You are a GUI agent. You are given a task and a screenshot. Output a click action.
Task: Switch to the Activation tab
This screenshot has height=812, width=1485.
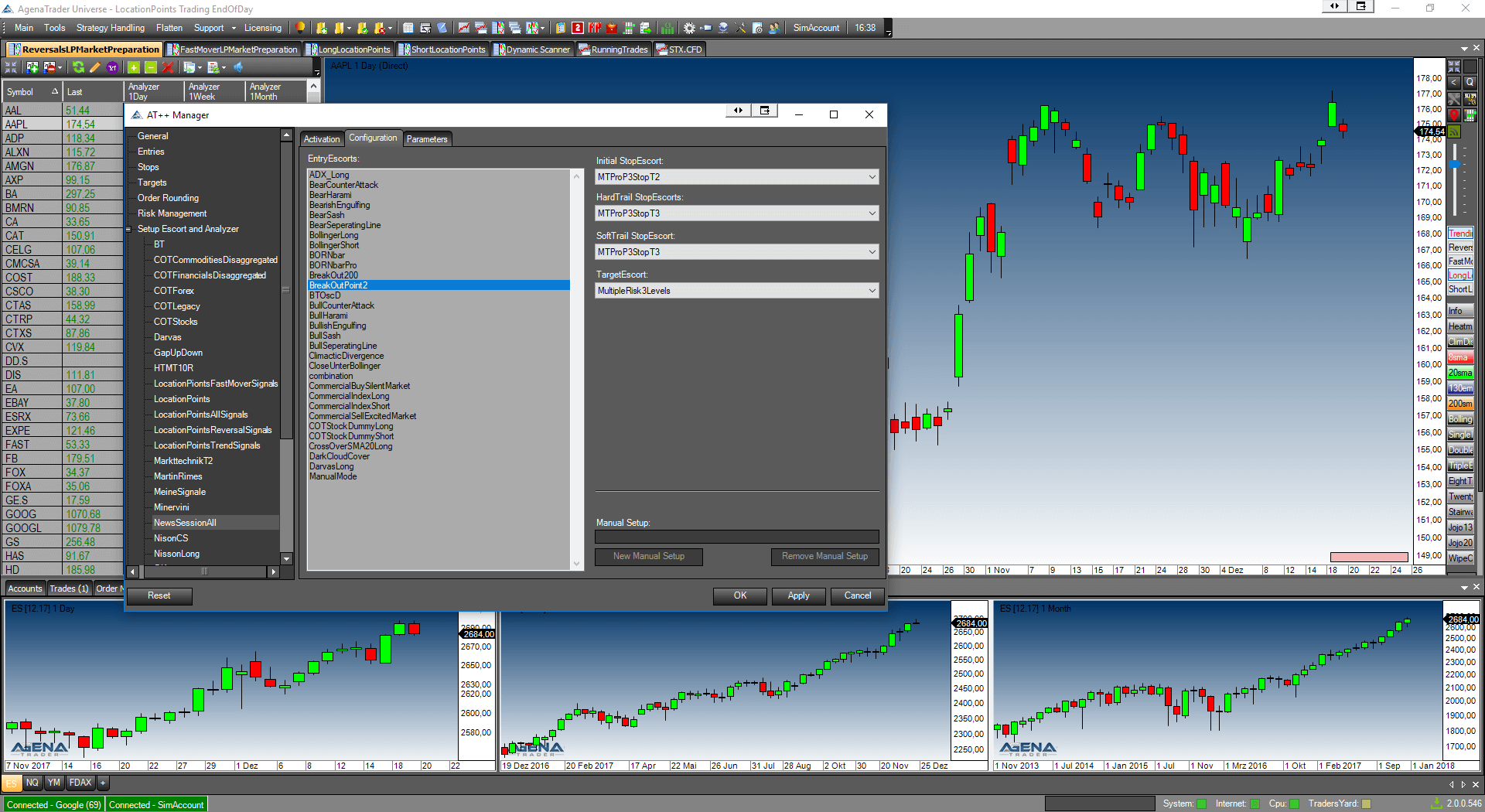click(x=322, y=139)
